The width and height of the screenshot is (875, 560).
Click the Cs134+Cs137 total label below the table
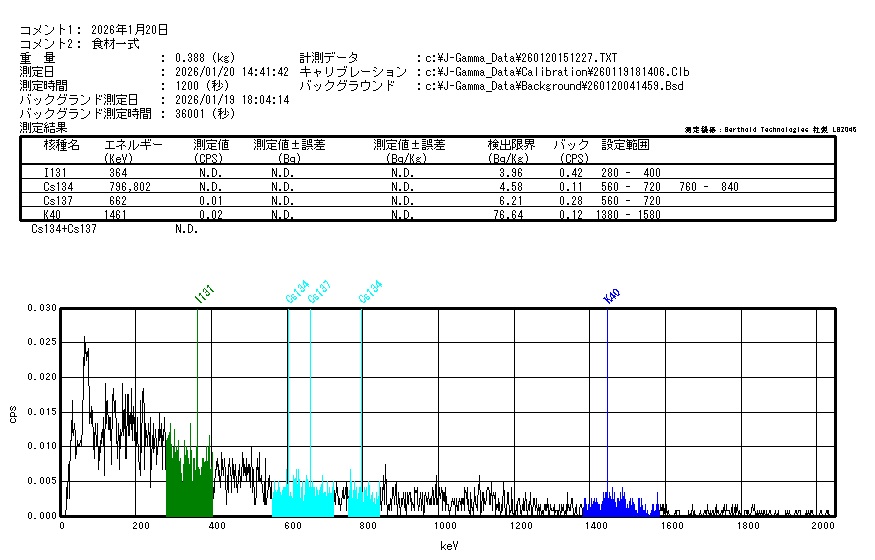(64, 229)
